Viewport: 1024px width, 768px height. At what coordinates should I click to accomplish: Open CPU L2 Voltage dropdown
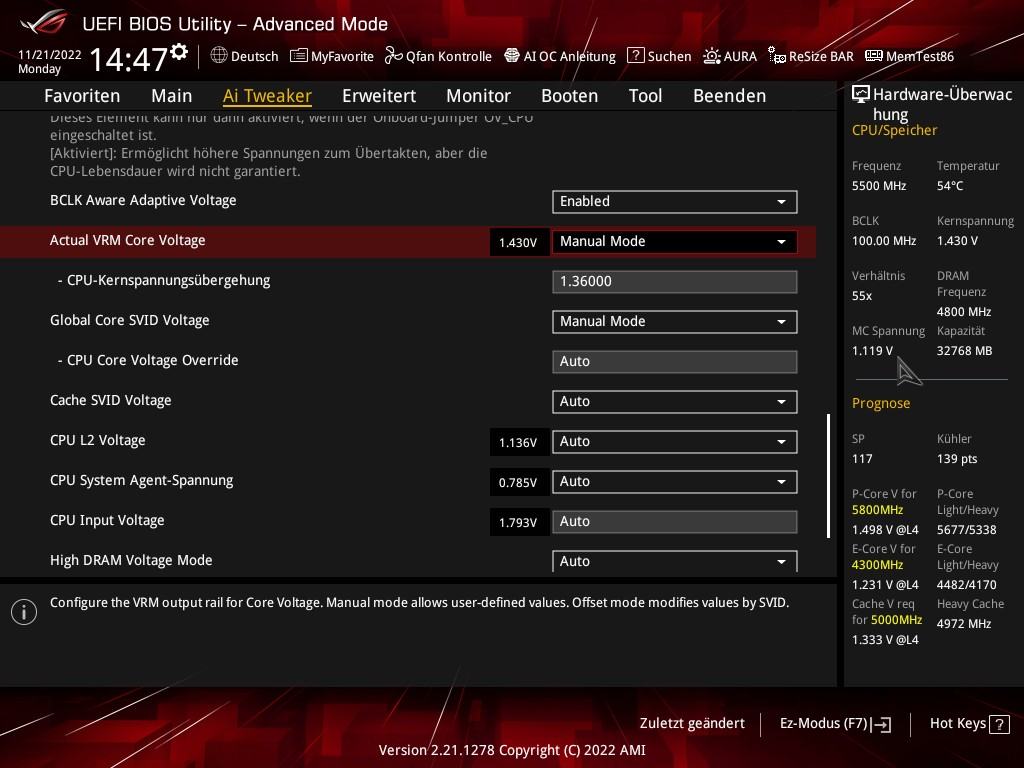[675, 442]
